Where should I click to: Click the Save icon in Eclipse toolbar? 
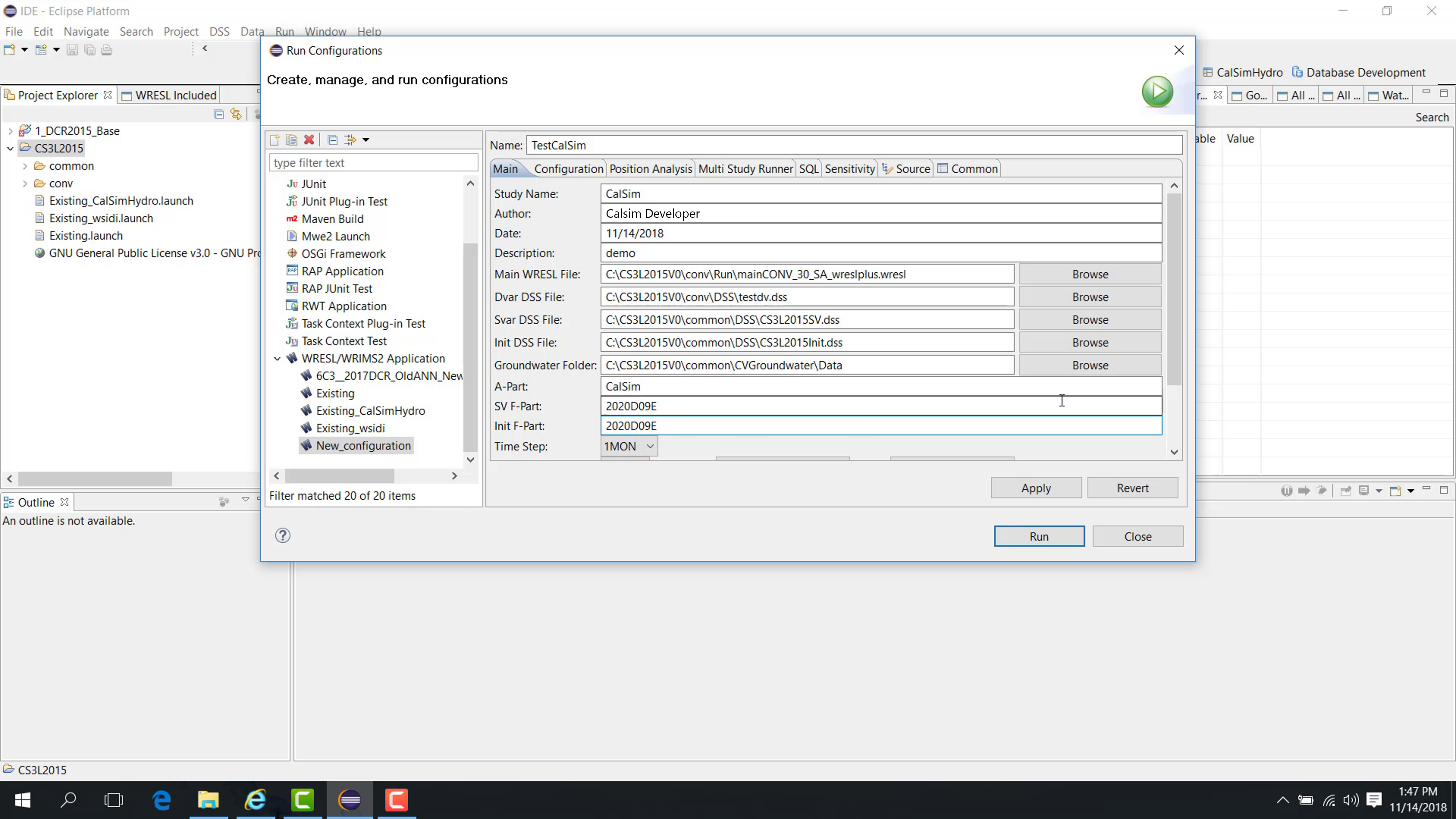click(72, 50)
